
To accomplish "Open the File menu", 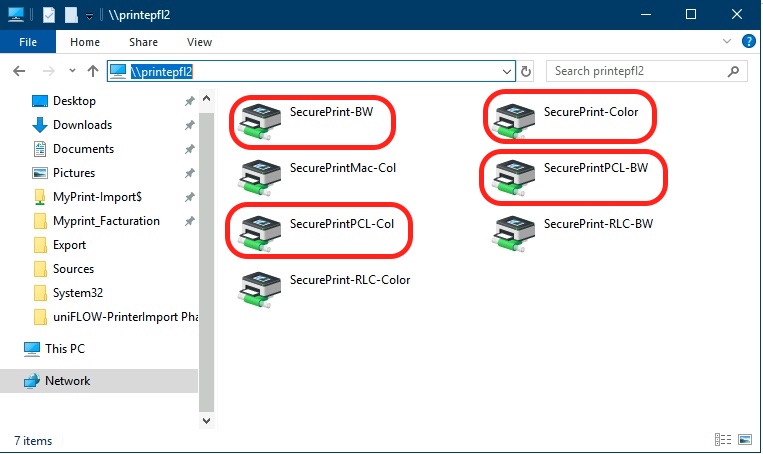I will pos(28,42).
